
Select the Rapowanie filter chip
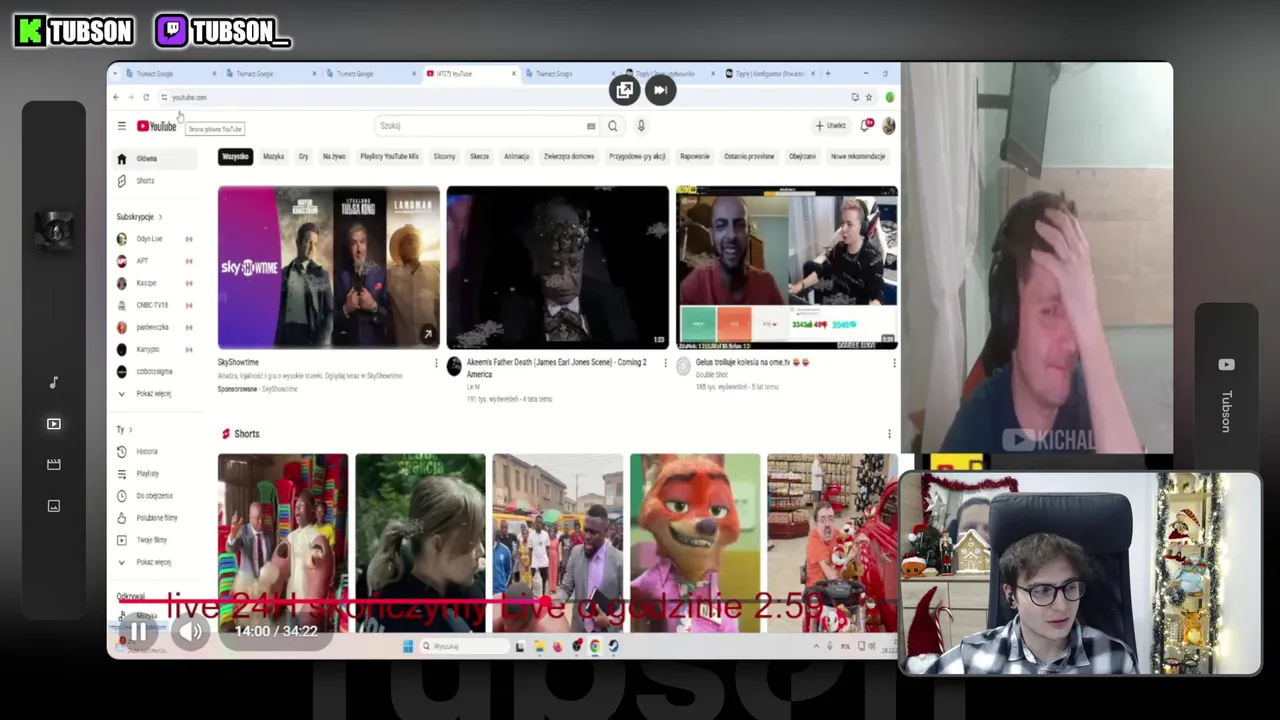click(x=695, y=157)
